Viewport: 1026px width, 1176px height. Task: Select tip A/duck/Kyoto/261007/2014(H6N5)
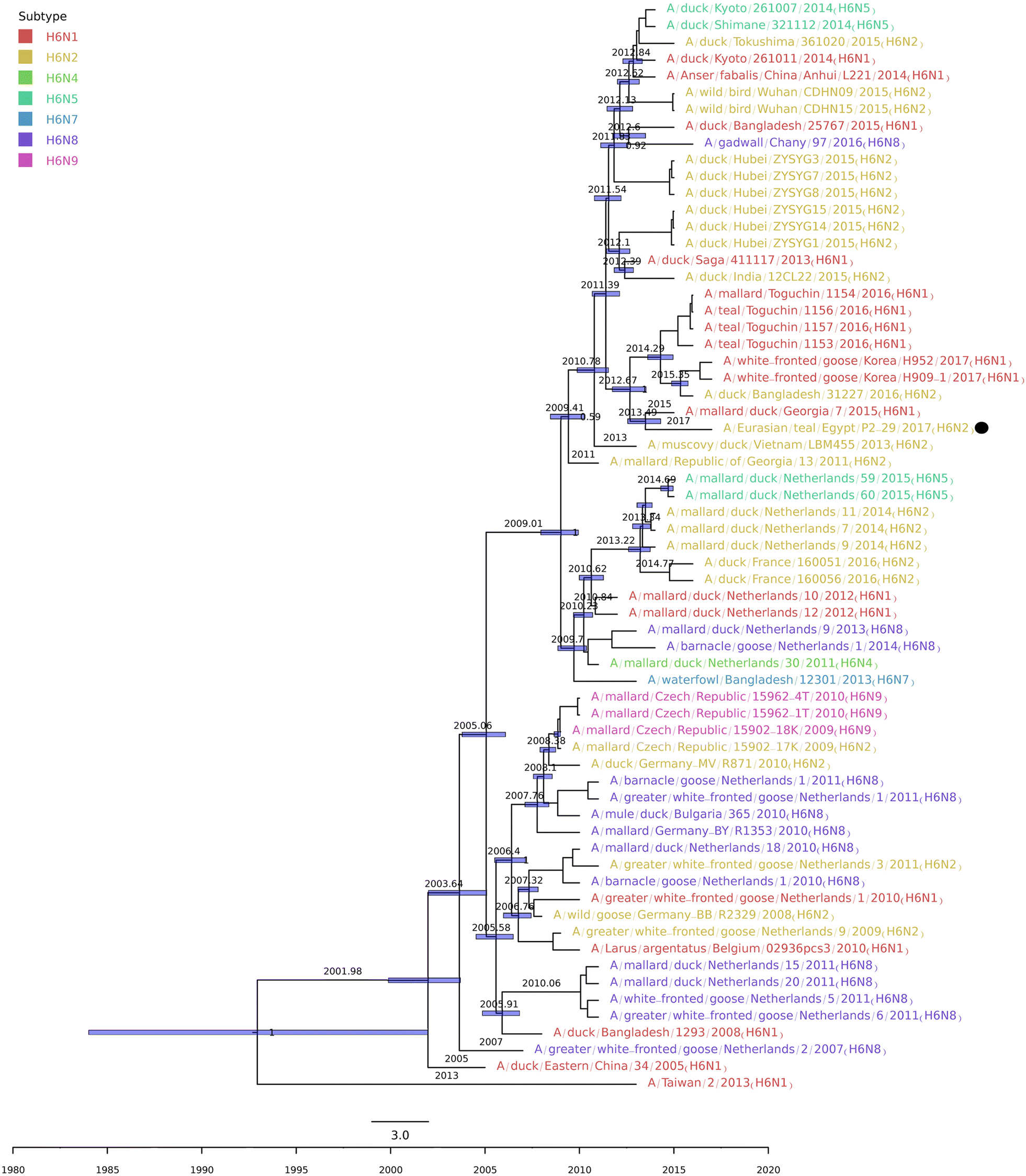(771, 8)
